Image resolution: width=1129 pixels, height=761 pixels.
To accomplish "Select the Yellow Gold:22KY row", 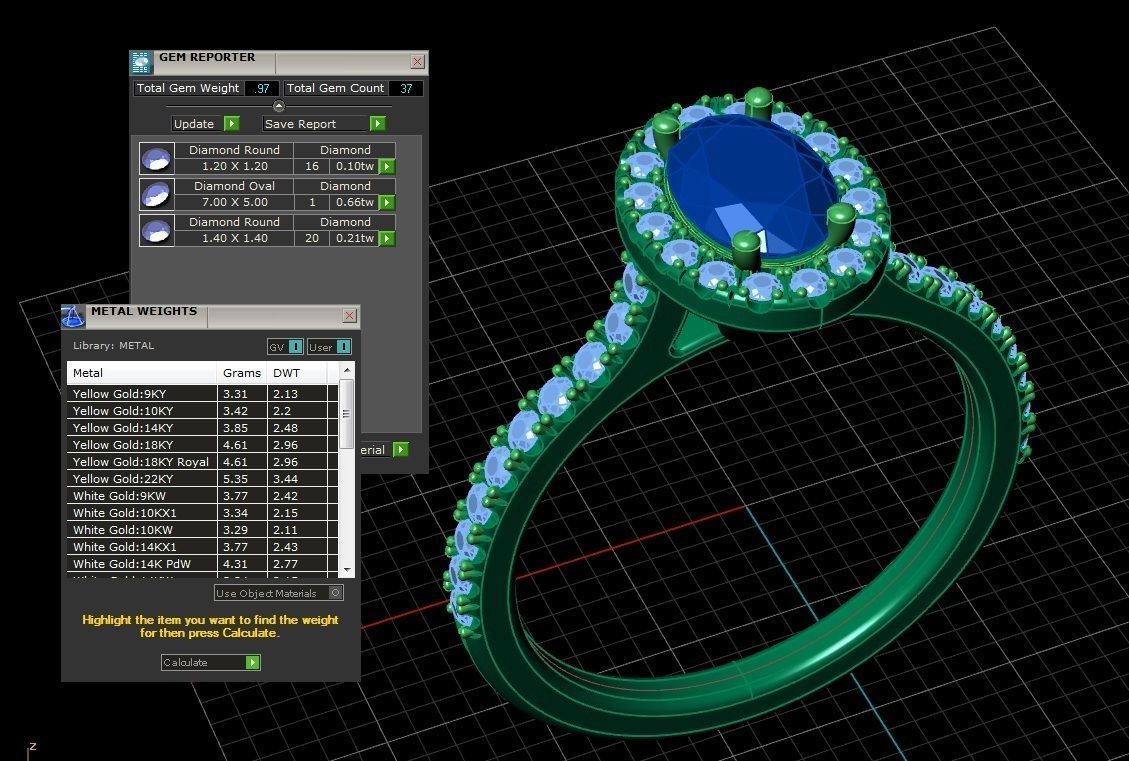I will tap(202, 479).
